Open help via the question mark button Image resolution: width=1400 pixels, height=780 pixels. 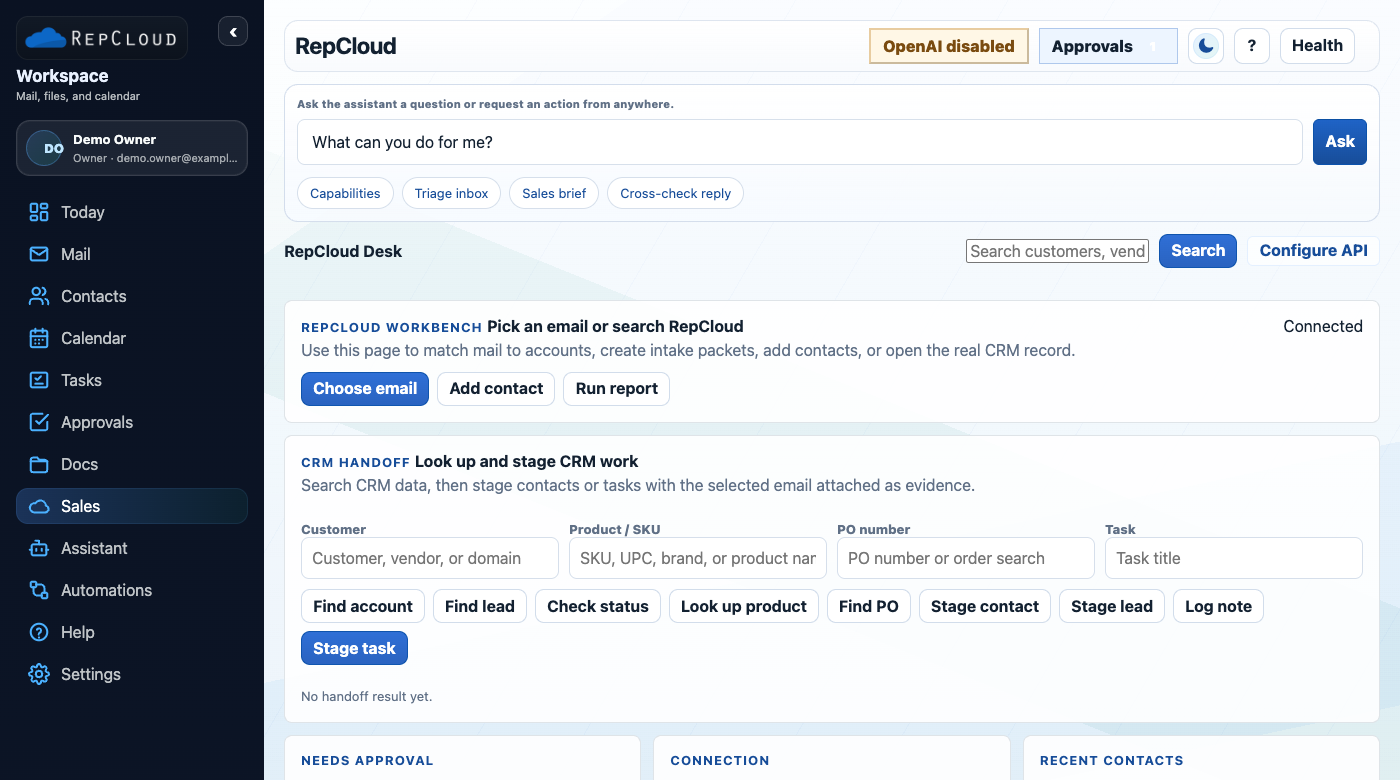(x=1252, y=46)
